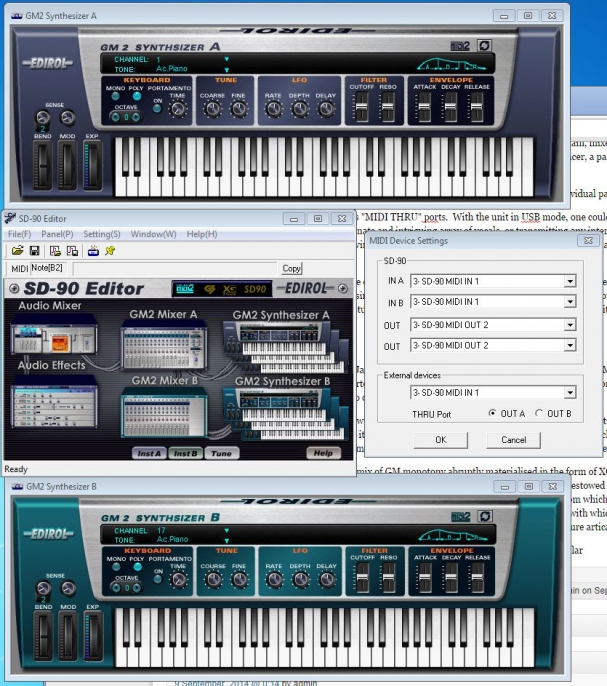This screenshot has height=686, width=607.
Task: Open the File(F) menu
Action: tap(19, 234)
